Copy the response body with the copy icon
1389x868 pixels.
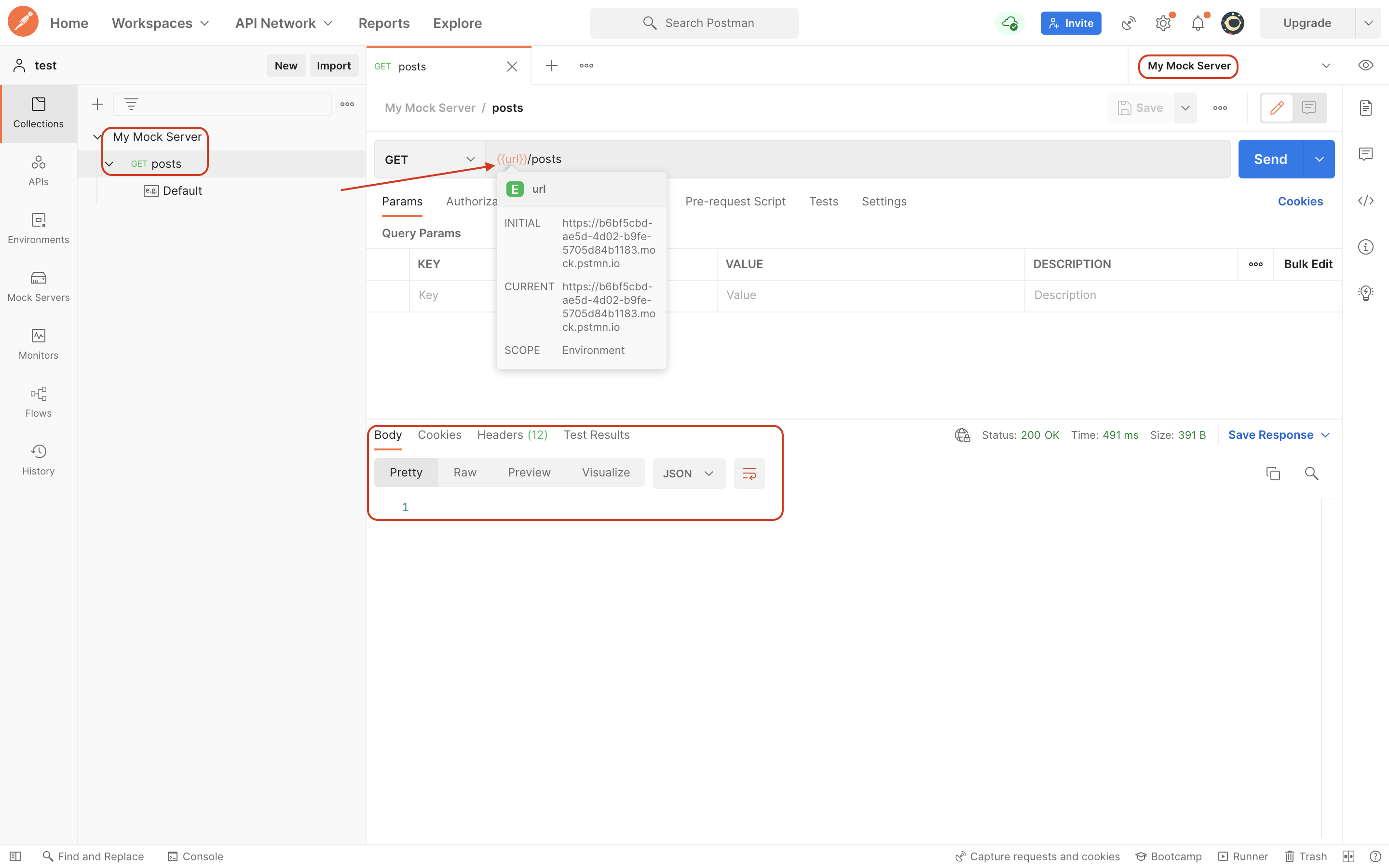point(1272,473)
